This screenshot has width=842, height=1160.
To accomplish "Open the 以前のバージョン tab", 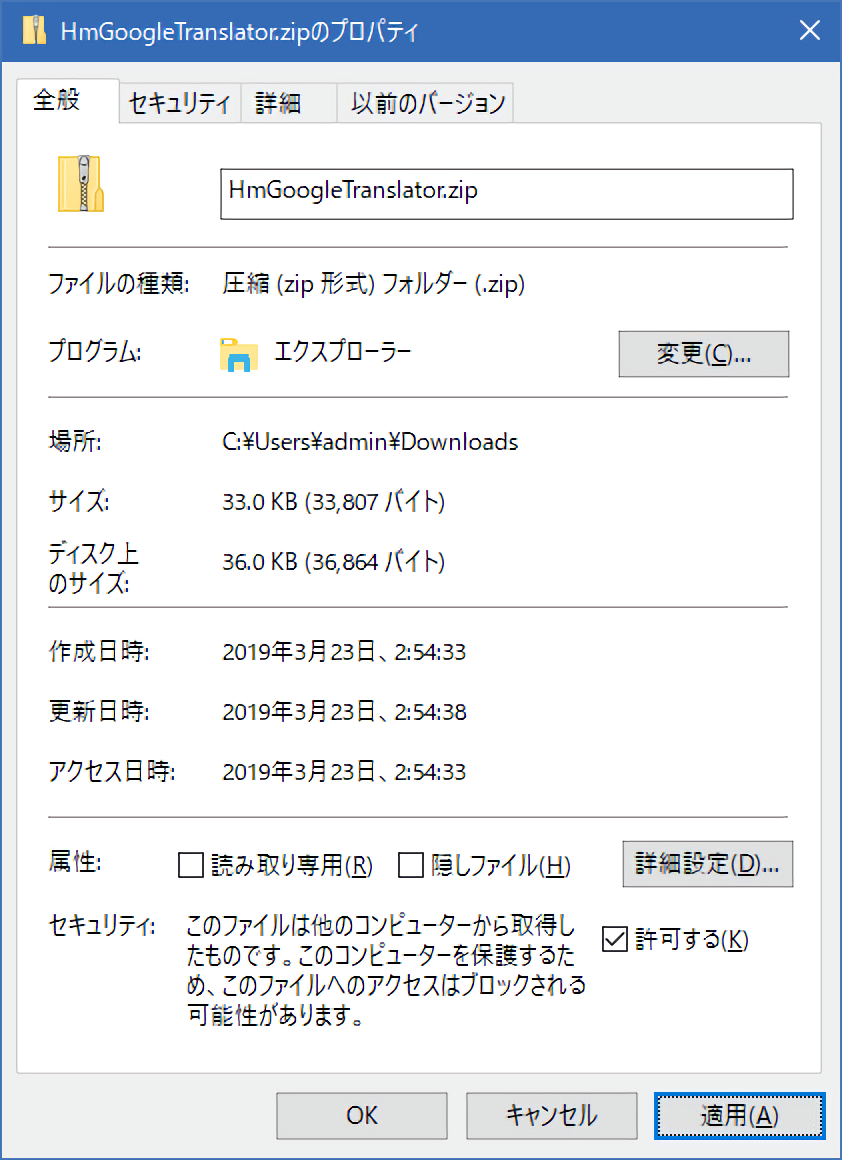I will (x=427, y=104).
